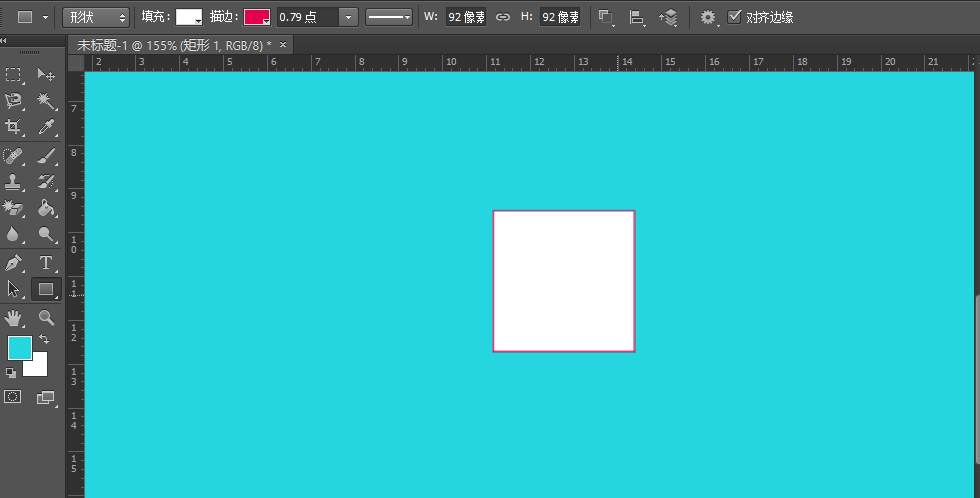The height and width of the screenshot is (498, 980).
Task: Select the Rectangular Marquee tool
Action: 14,75
